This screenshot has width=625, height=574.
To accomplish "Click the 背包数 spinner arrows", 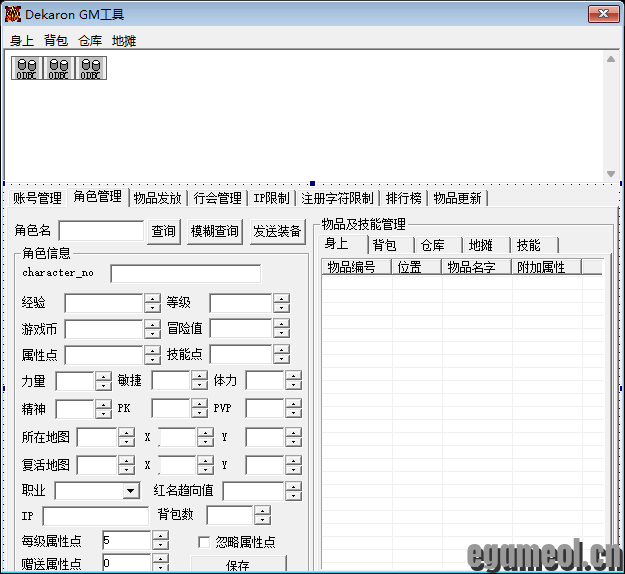I will tap(262, 515).
